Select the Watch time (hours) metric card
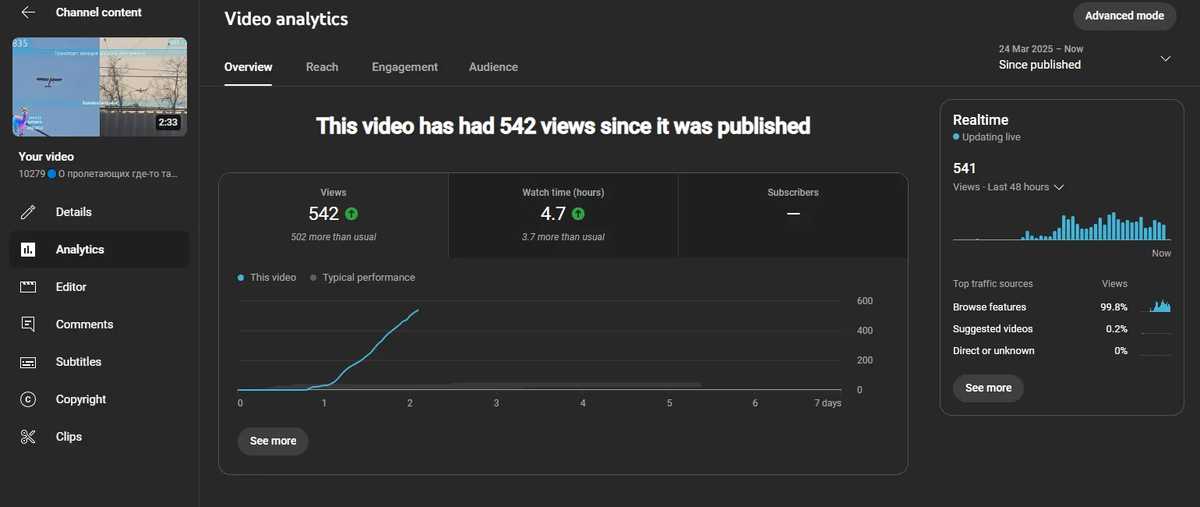This screenshot has width=1200, height=507. pyautogui.click(x=563, y=215)
